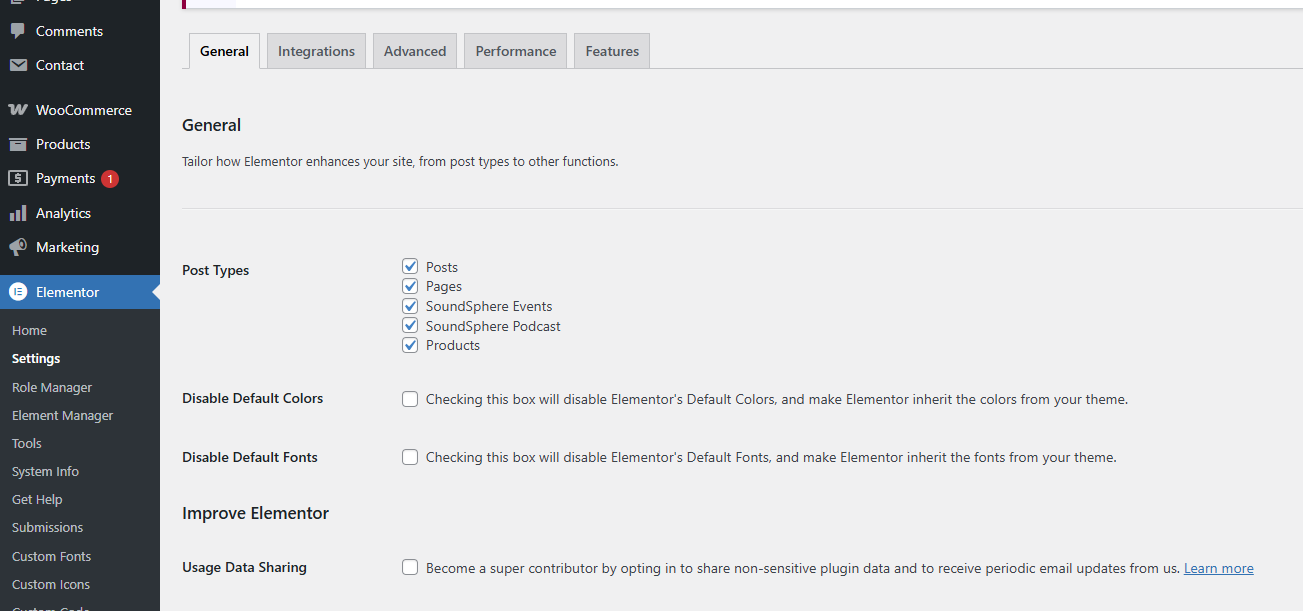Uncheck SoundSphere Podcast post type
The image size is (1303, 611).
(410, 325)
